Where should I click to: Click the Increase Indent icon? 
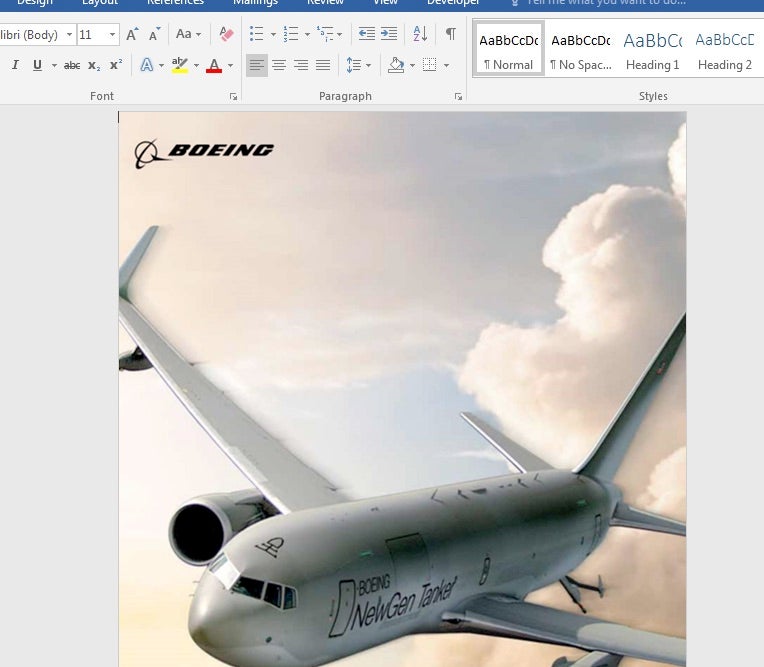click(x=389, y=34)
